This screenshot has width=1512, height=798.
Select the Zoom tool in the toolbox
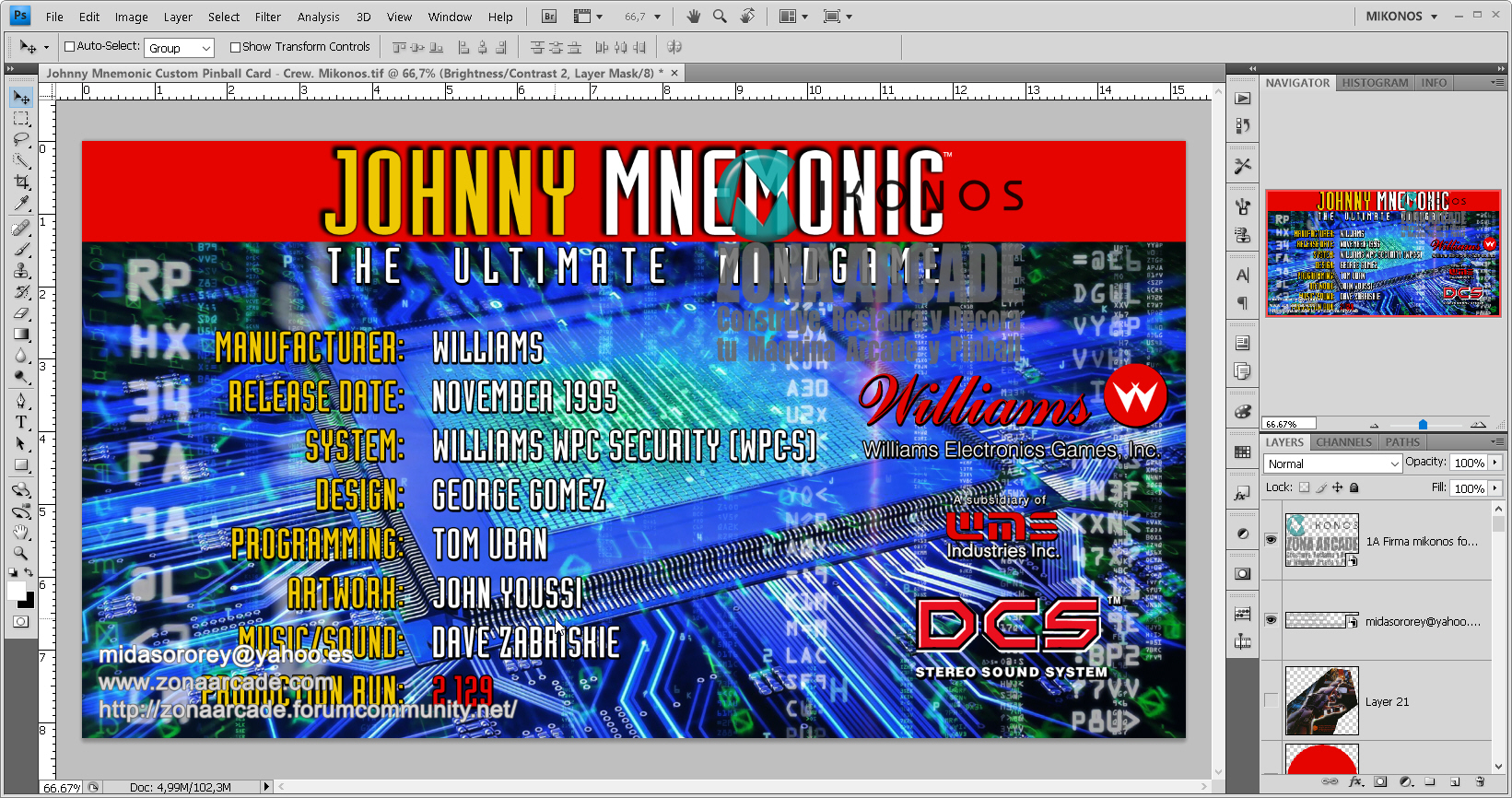tap(21, 553)
